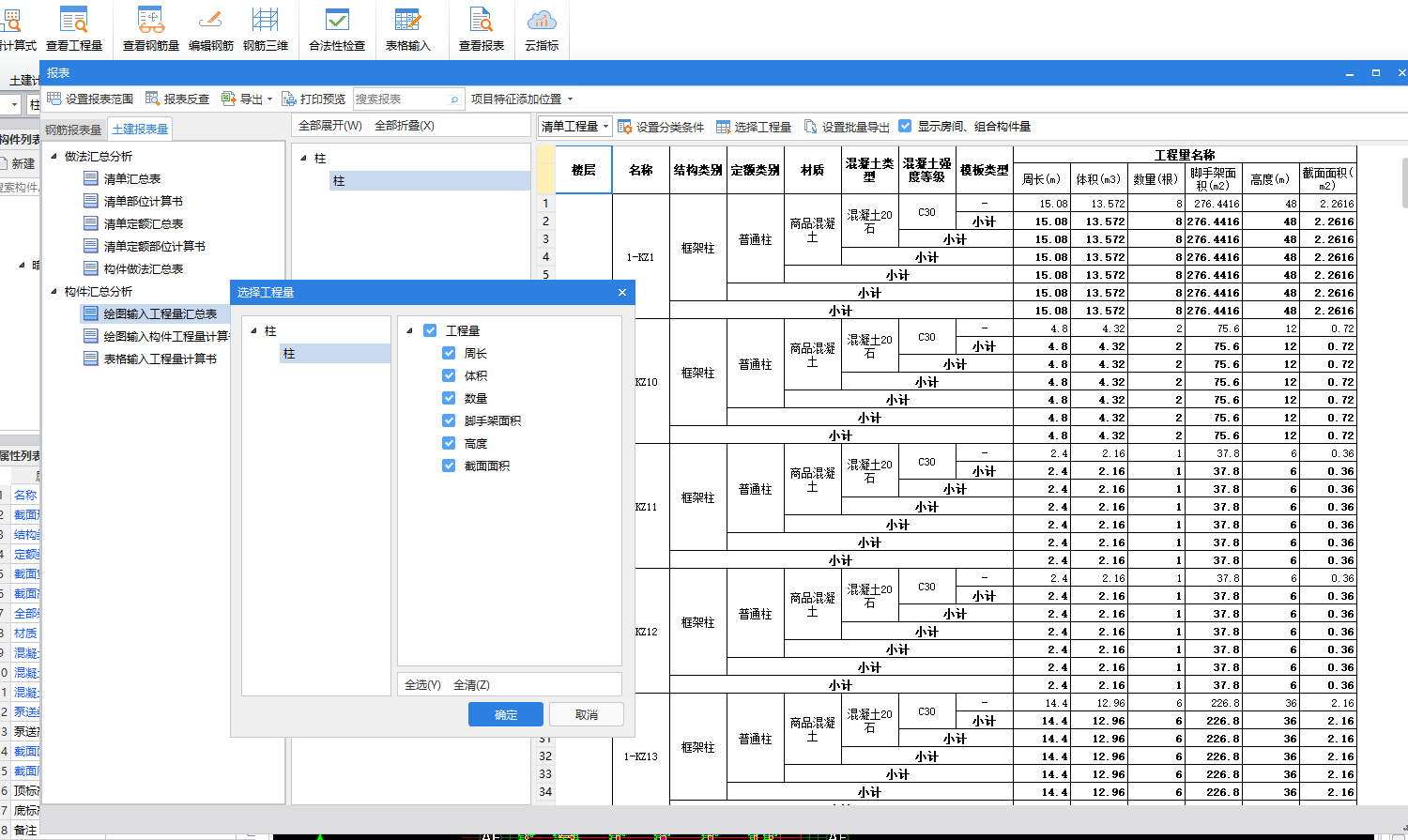Uncheck 周长 checkbox
This screenshot has height=840, width=1408.
point(449,353)
